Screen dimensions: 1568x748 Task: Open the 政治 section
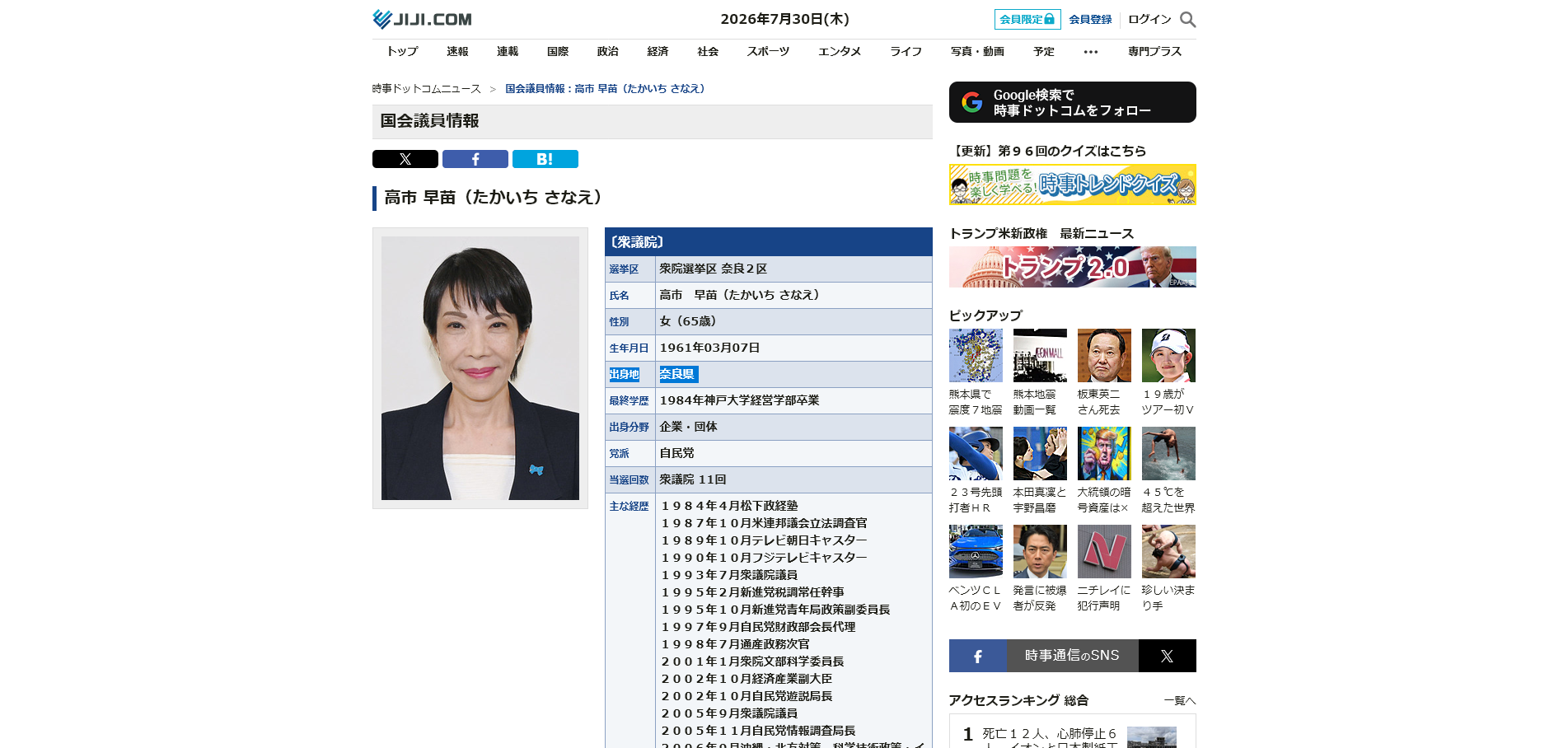point(608,51)
